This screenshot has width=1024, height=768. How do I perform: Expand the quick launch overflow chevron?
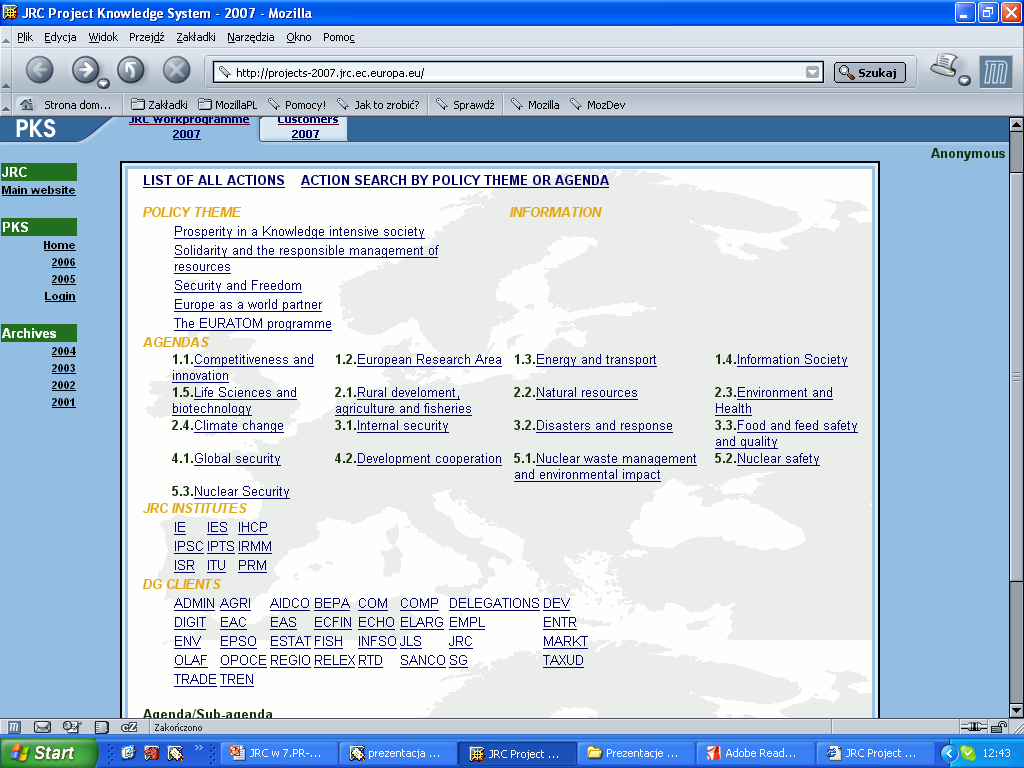199,748
